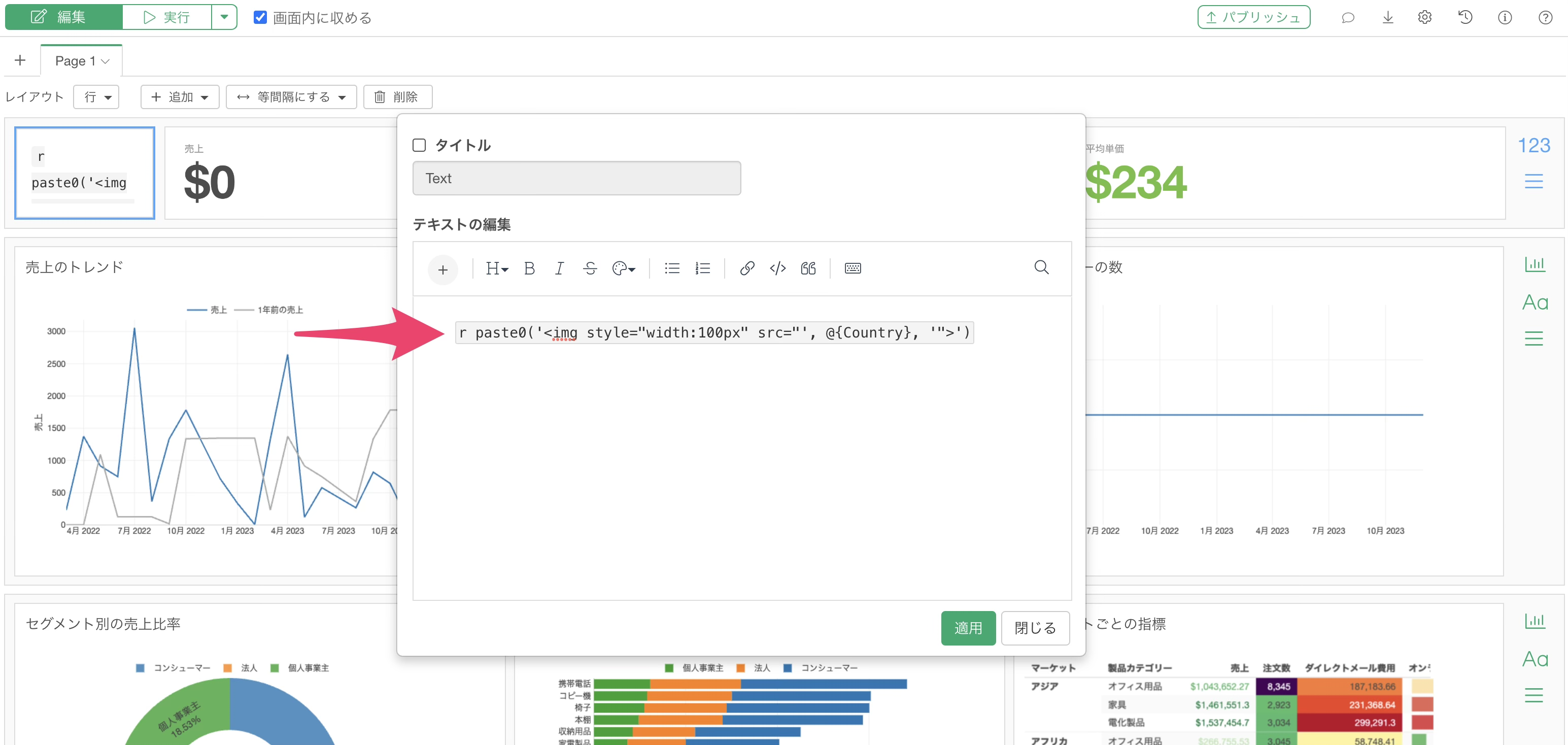Click the download icon in header
Image resolution: width=1568 pixels, height=745 pixels.
tap(1388, 17)
